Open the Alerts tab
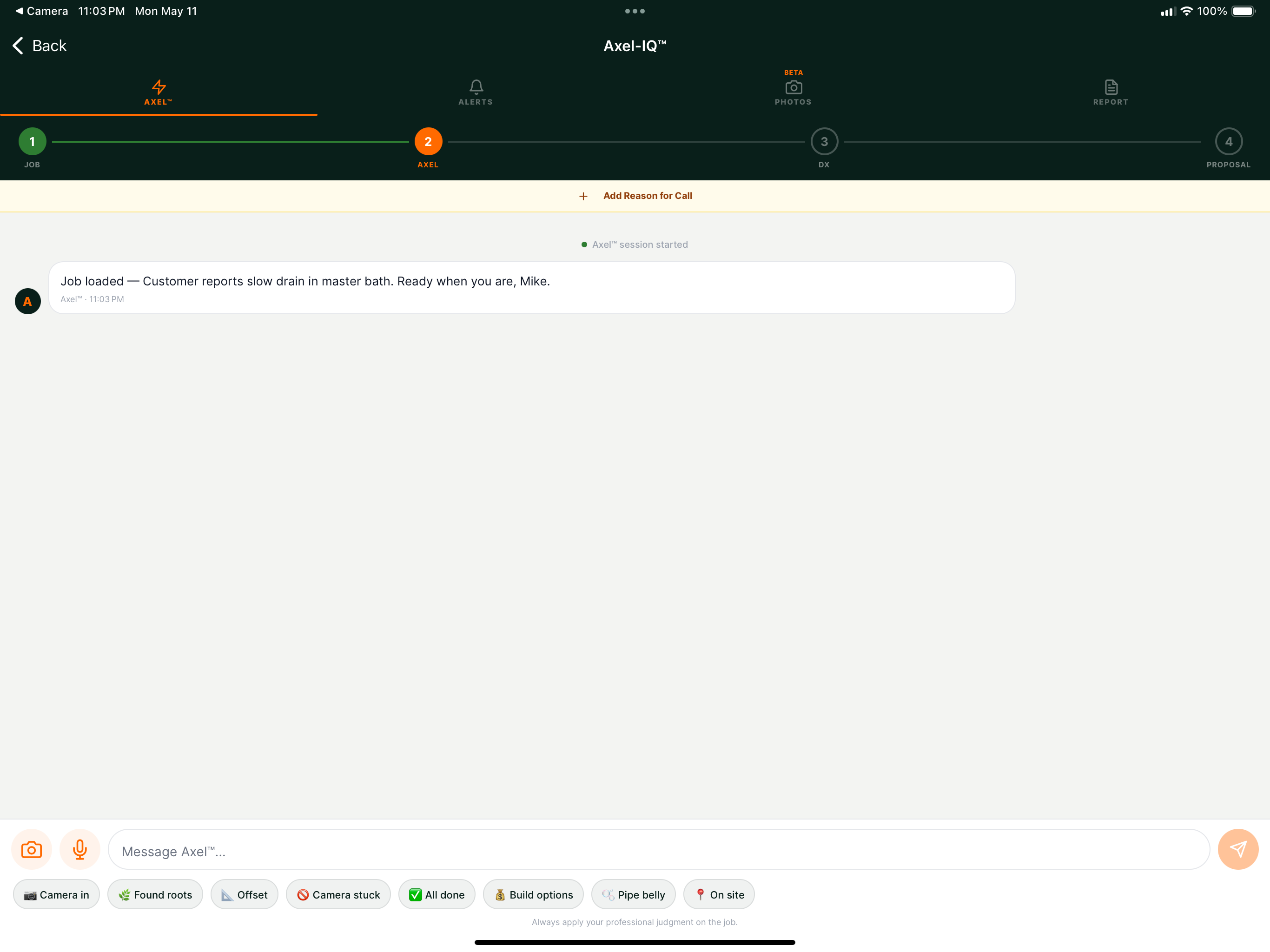1270x952 pixels. 476,93
